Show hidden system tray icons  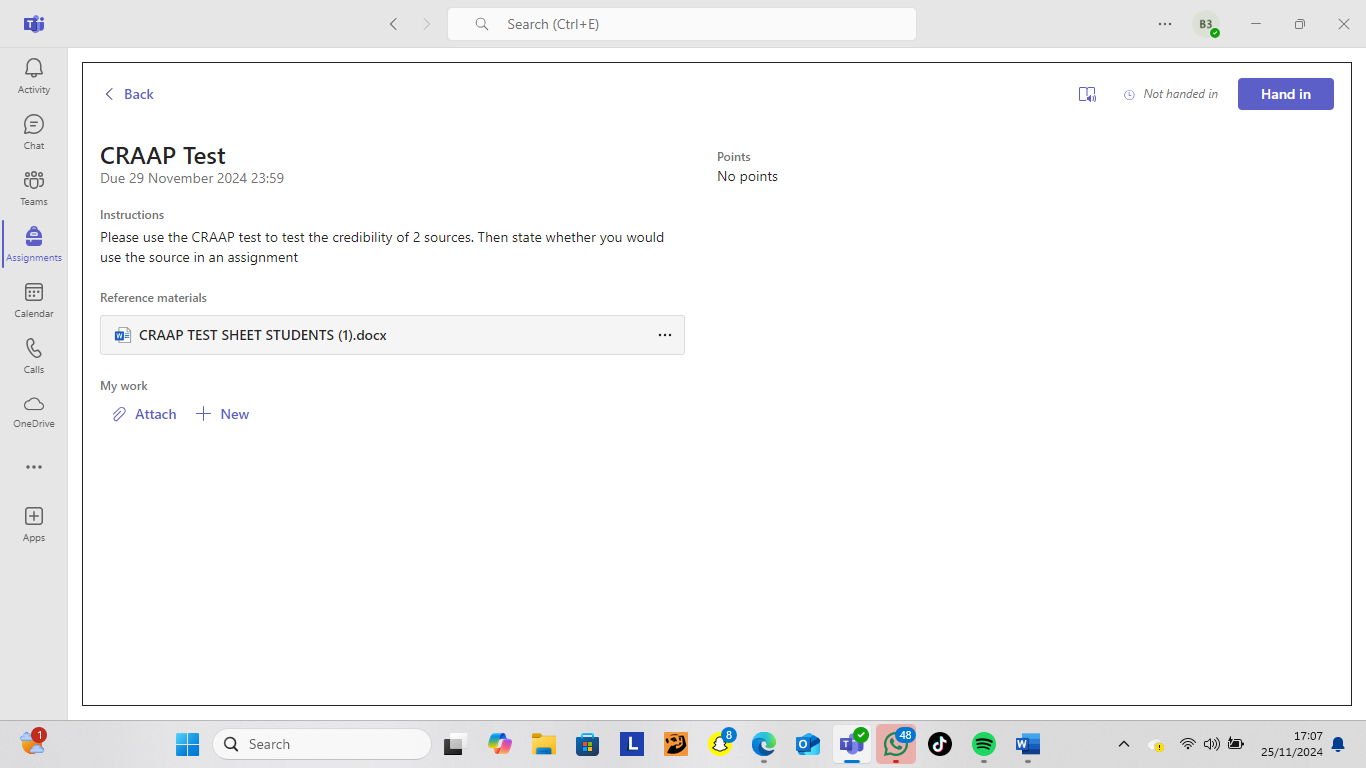click(1124, 744)
